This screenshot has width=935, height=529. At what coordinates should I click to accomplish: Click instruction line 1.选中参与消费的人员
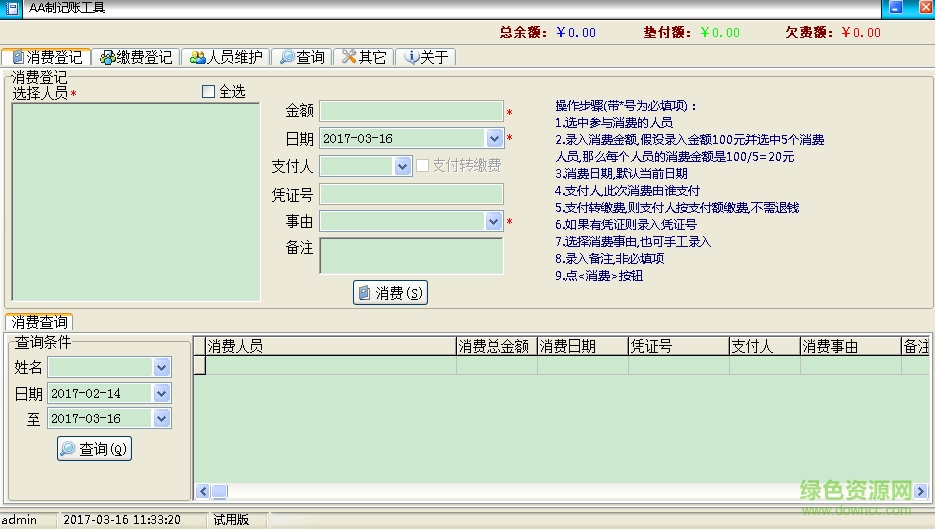[614, 123]
